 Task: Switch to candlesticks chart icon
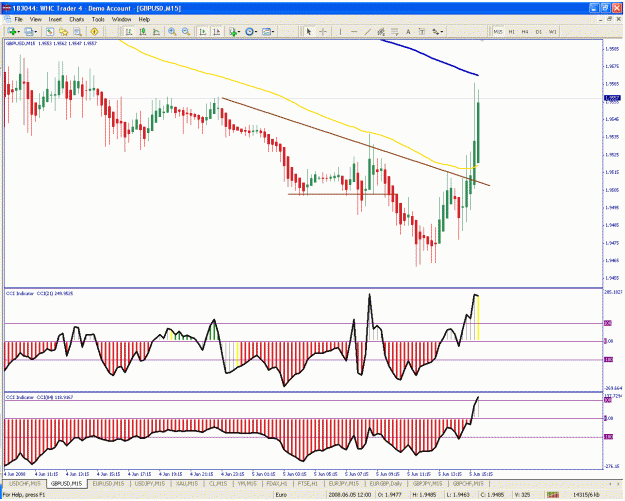click(x=143, y=31)
